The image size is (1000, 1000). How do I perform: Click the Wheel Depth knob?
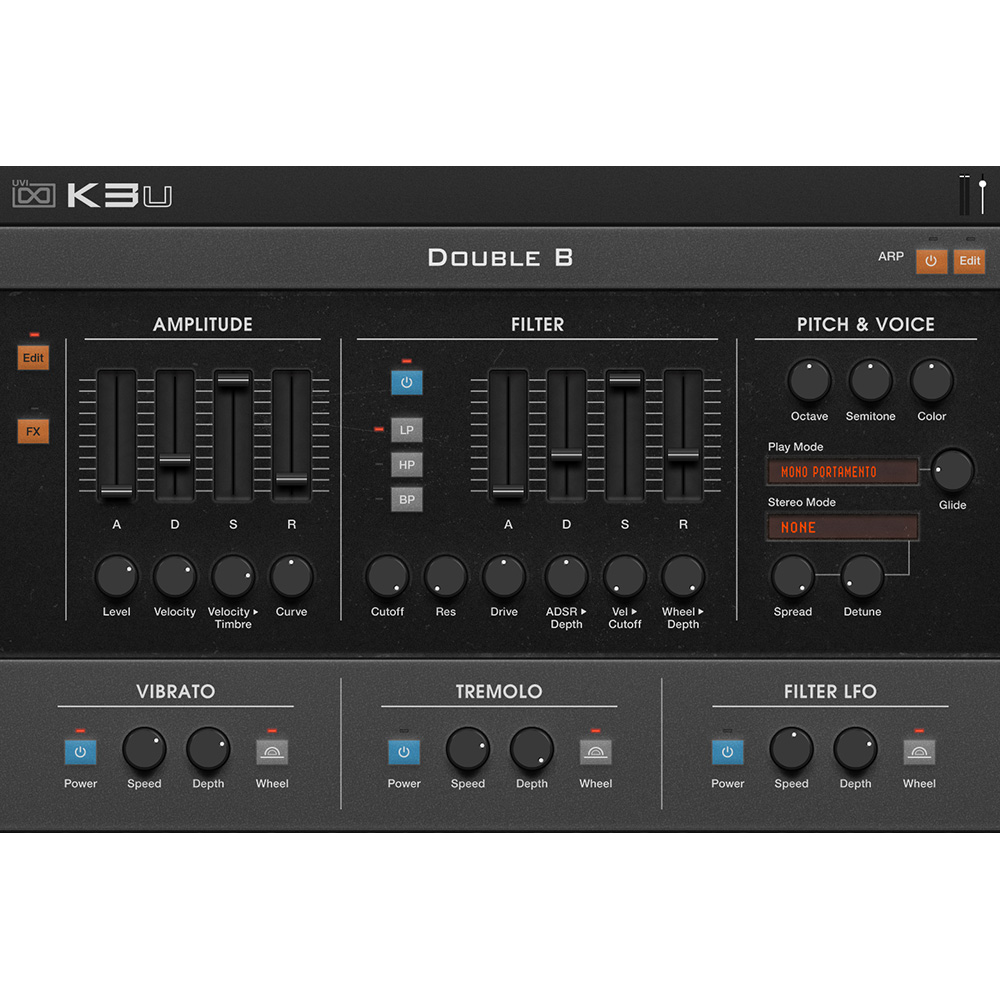pyautogui.click(x=683, y=576)
